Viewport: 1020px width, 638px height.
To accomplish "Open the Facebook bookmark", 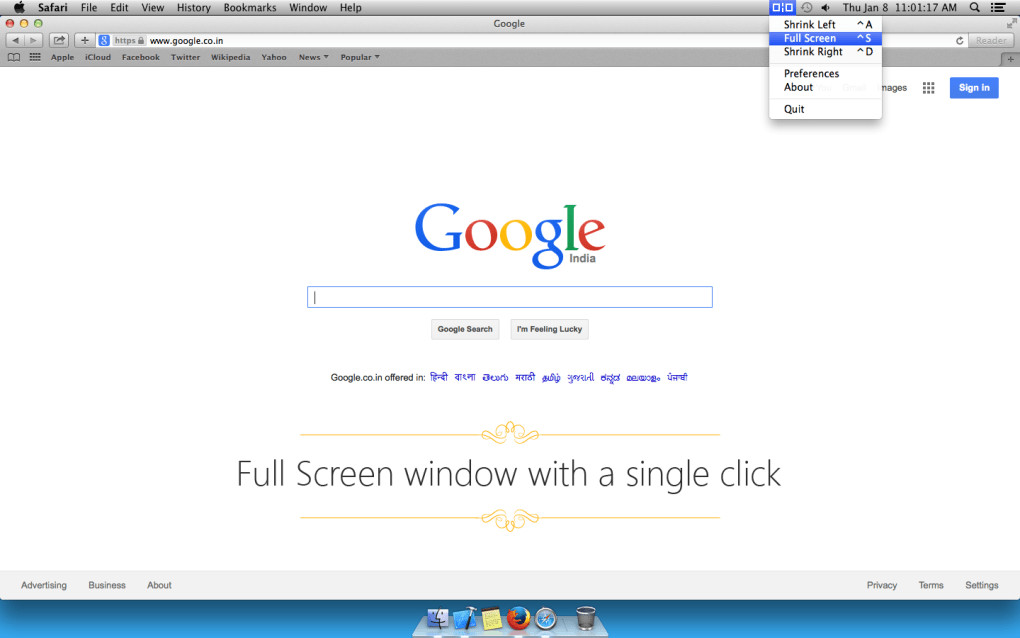I will 141,57.
